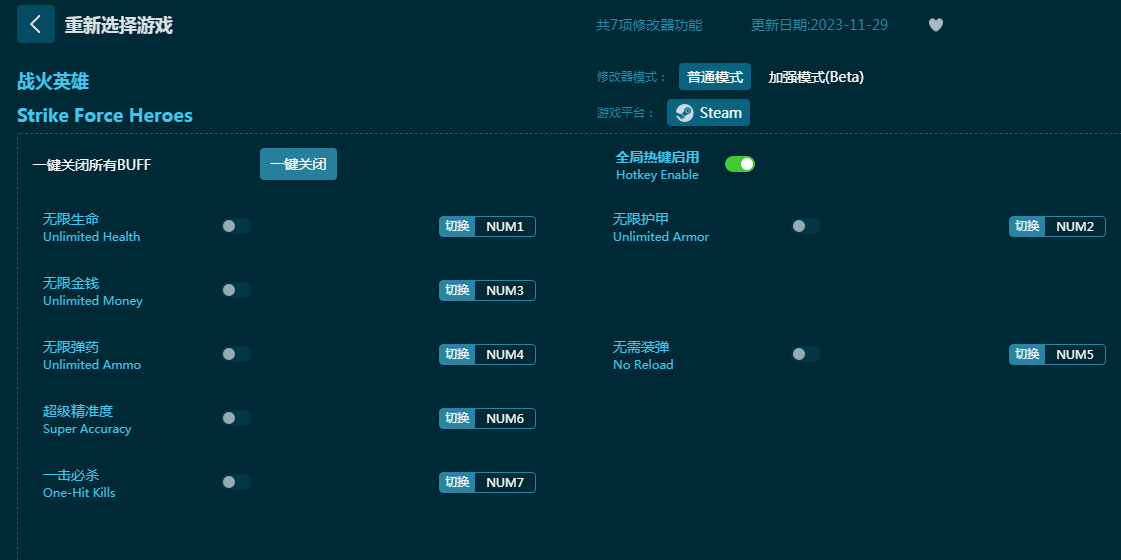
Task: Click the 更新日期:2023-11-29 text
Action: click(819, 25)
